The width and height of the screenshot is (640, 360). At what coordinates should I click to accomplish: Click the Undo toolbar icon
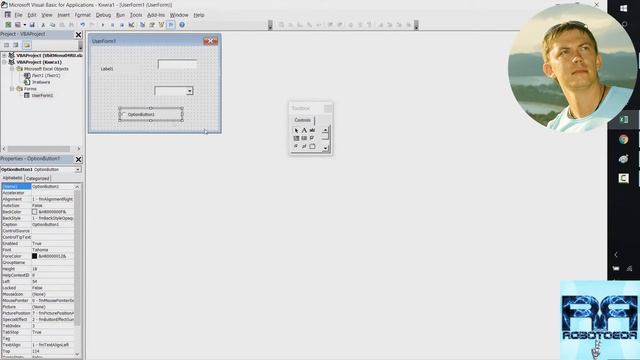[x=82, y=25]
